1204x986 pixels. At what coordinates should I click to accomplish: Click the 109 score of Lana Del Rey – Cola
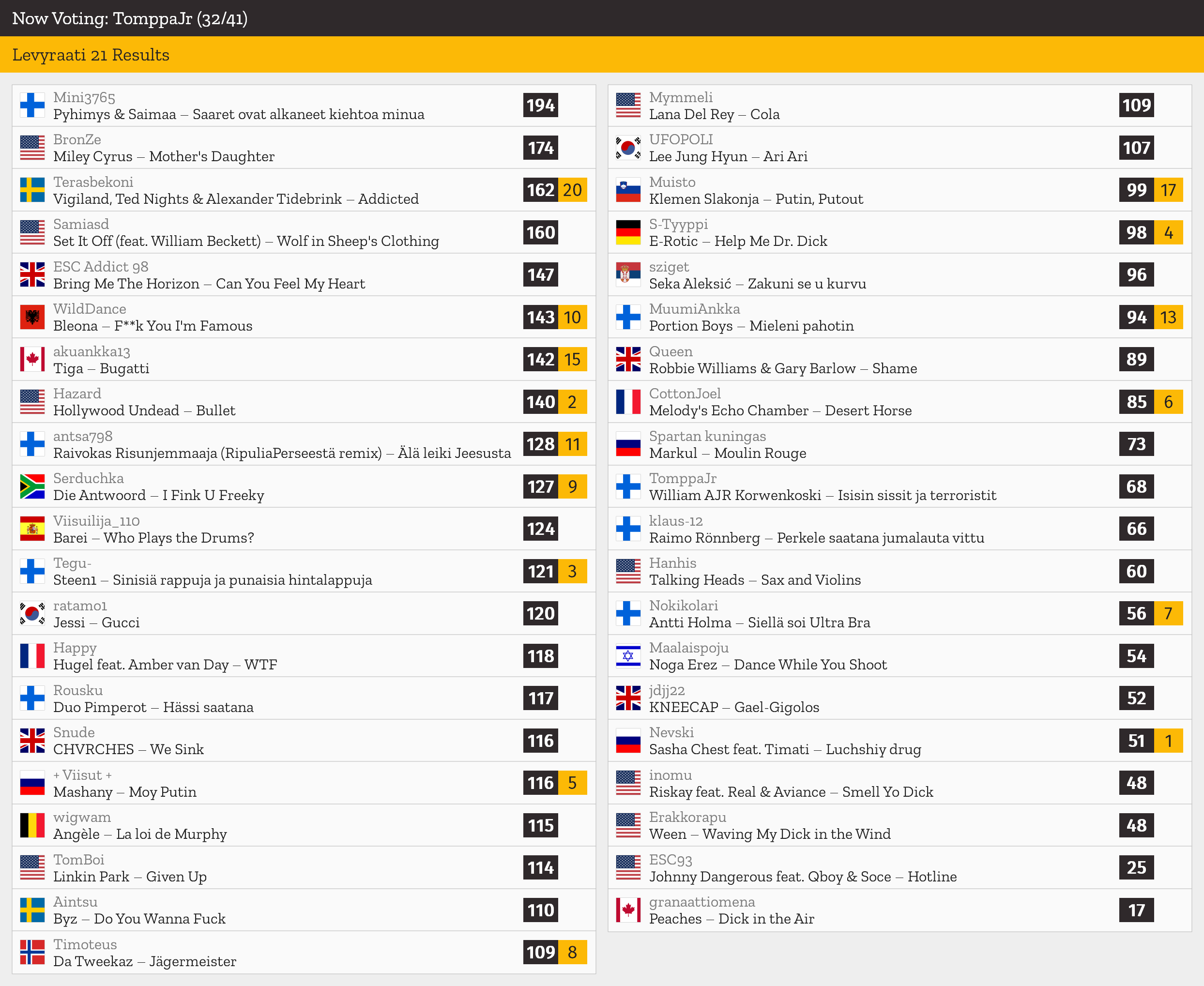click(x=1136, y=106)
